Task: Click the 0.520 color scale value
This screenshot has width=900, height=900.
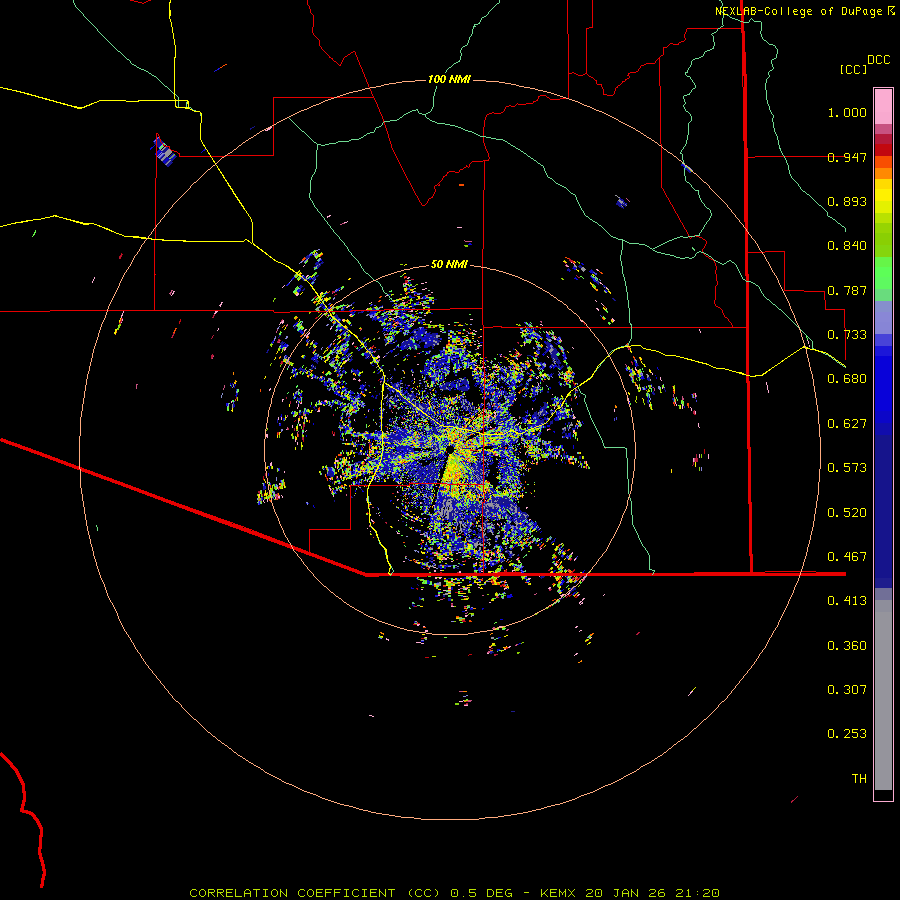Action: (847, 512)
